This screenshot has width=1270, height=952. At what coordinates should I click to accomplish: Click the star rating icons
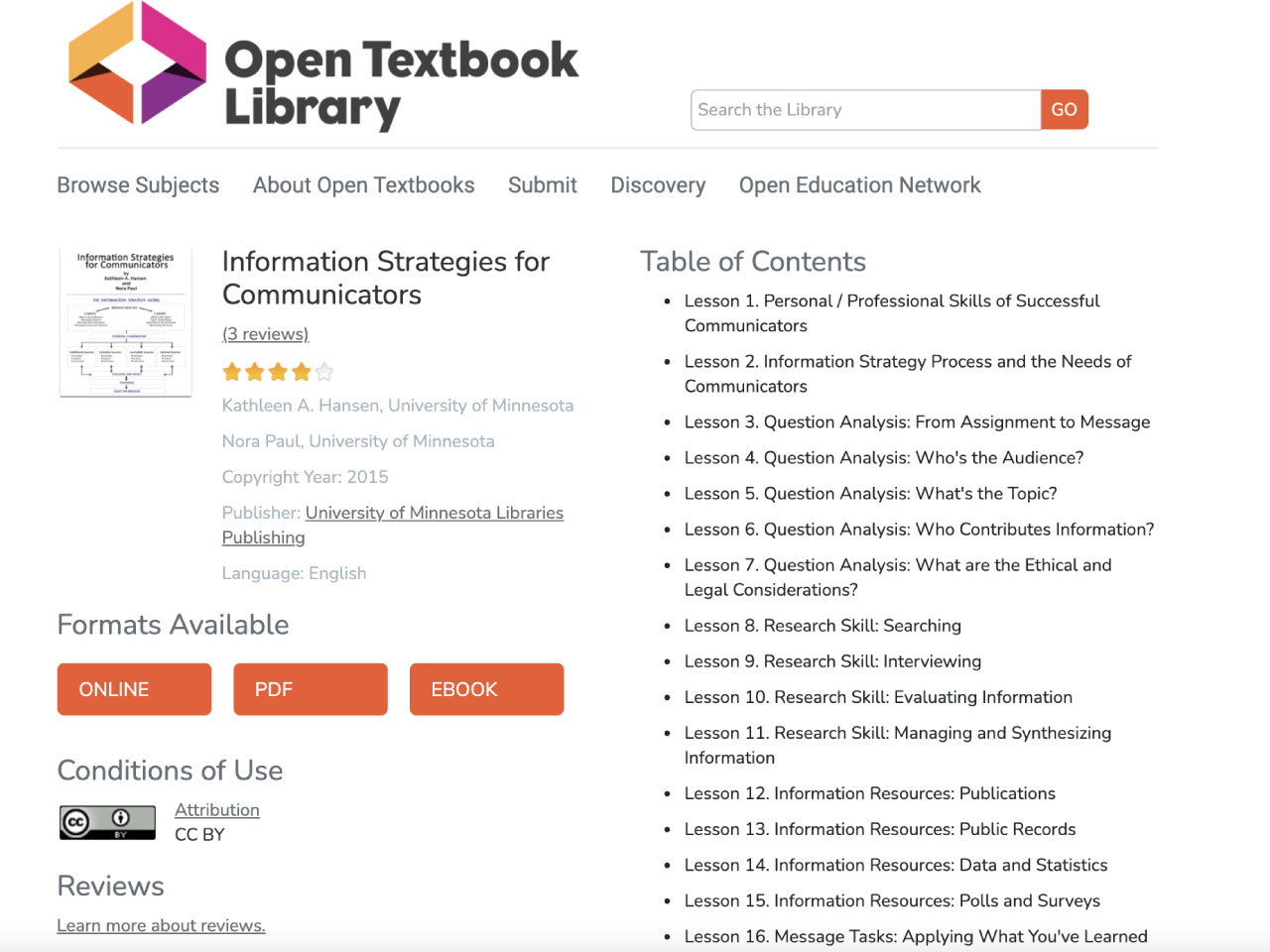click(x=278, y=372)
